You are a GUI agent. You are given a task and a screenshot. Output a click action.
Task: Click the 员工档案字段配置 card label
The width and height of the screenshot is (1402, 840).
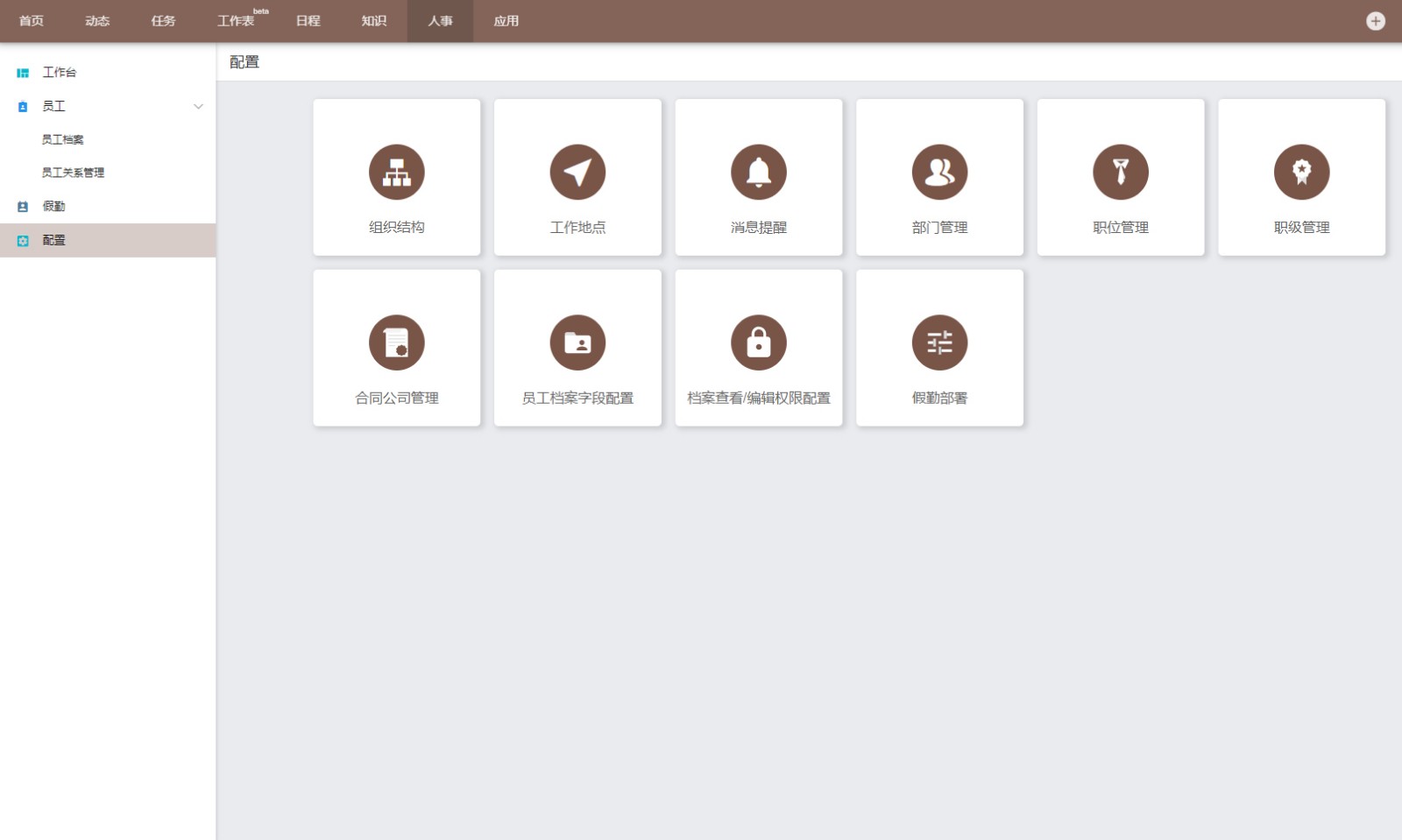(x=577, y=399)
